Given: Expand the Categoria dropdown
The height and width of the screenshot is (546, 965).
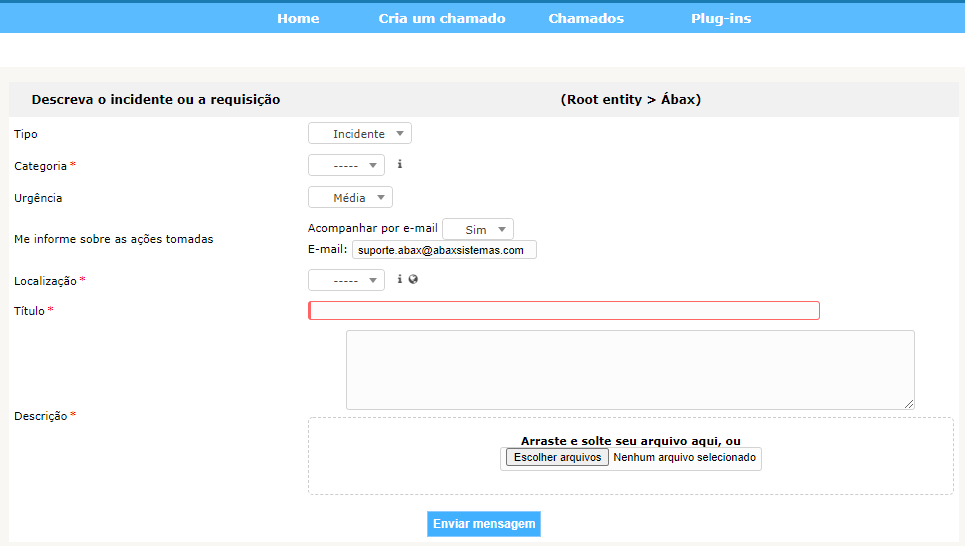Looking at the screenshot, I should click(x=346, y=166).
